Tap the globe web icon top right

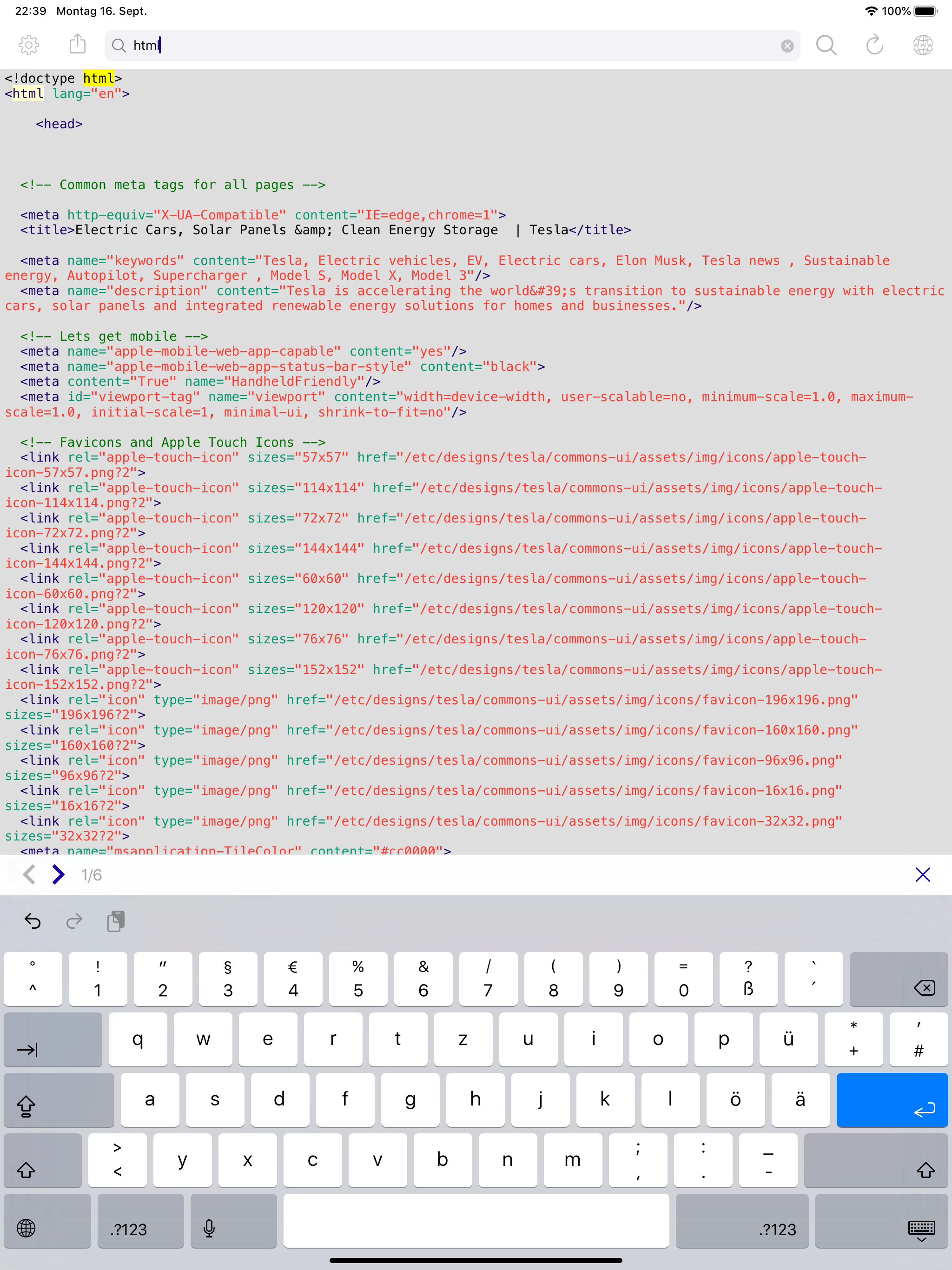click(923, 45)
